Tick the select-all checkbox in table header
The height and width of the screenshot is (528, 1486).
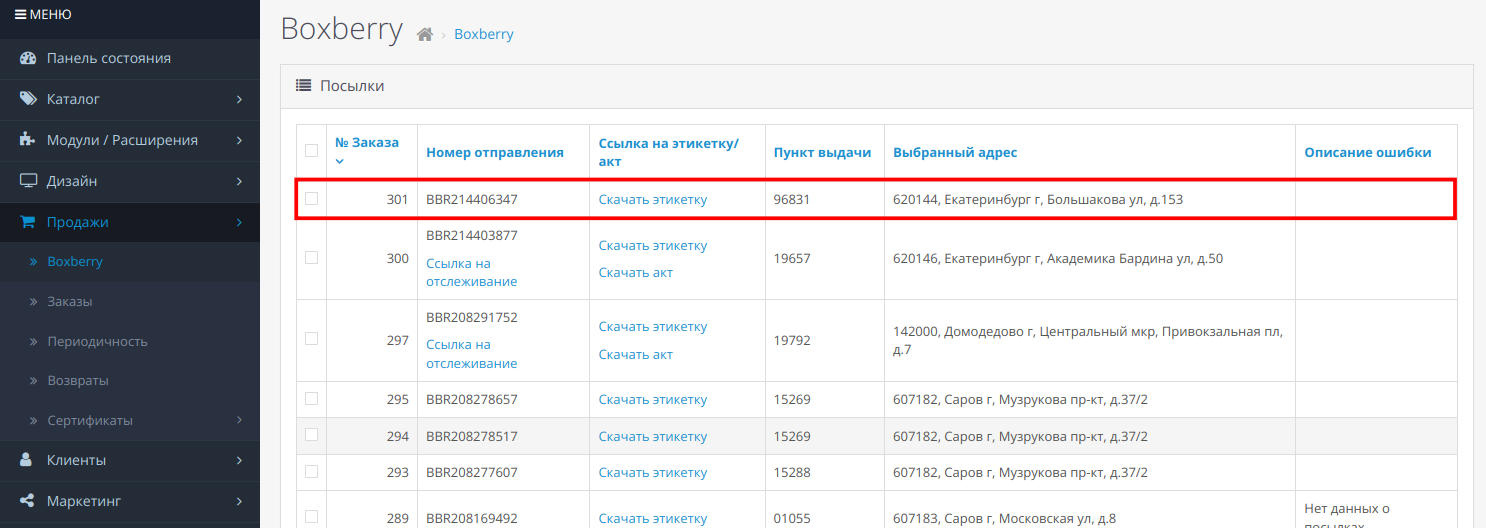[x=311, y=151]
